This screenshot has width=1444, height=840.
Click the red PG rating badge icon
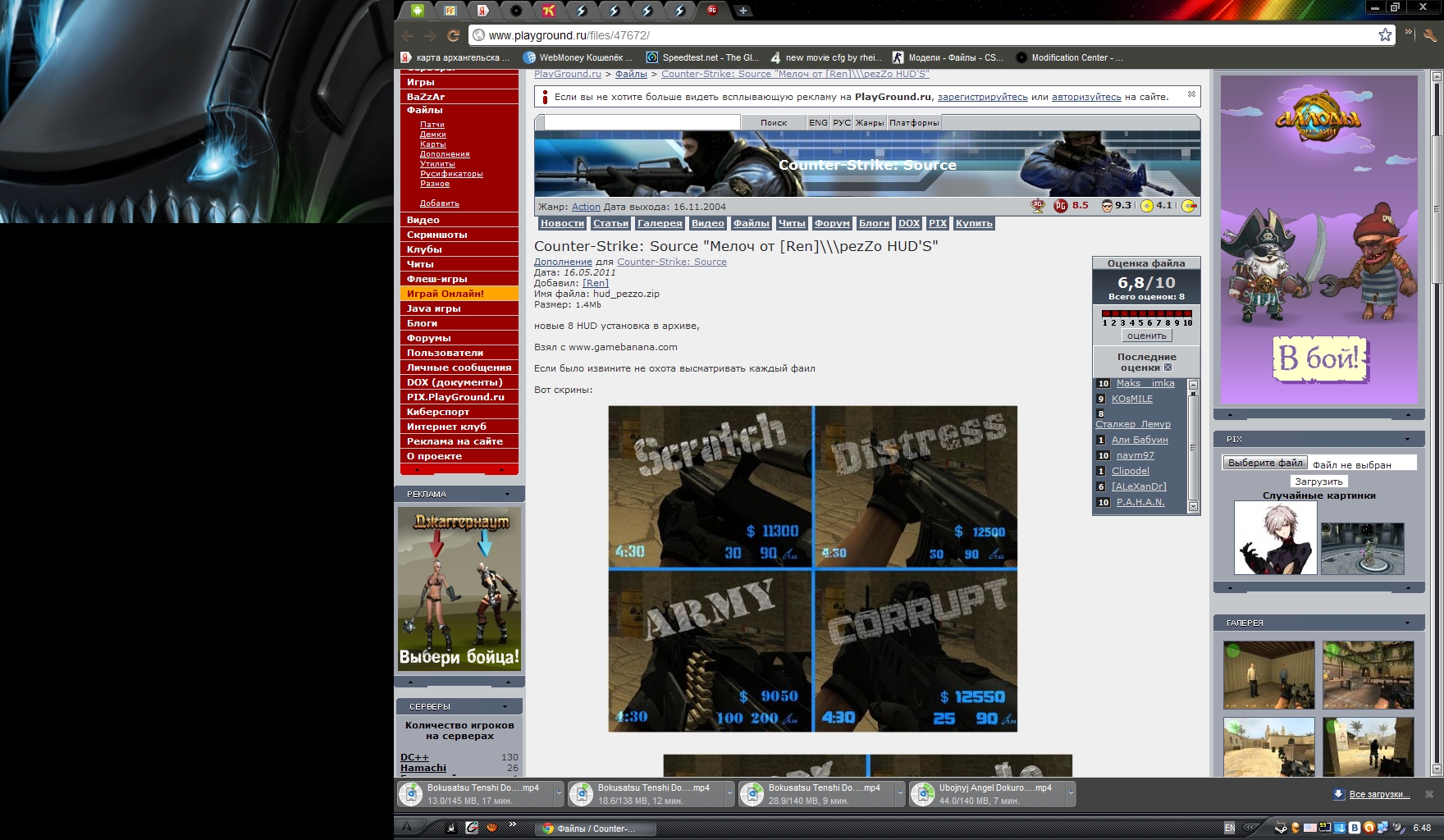point(1061,206)
